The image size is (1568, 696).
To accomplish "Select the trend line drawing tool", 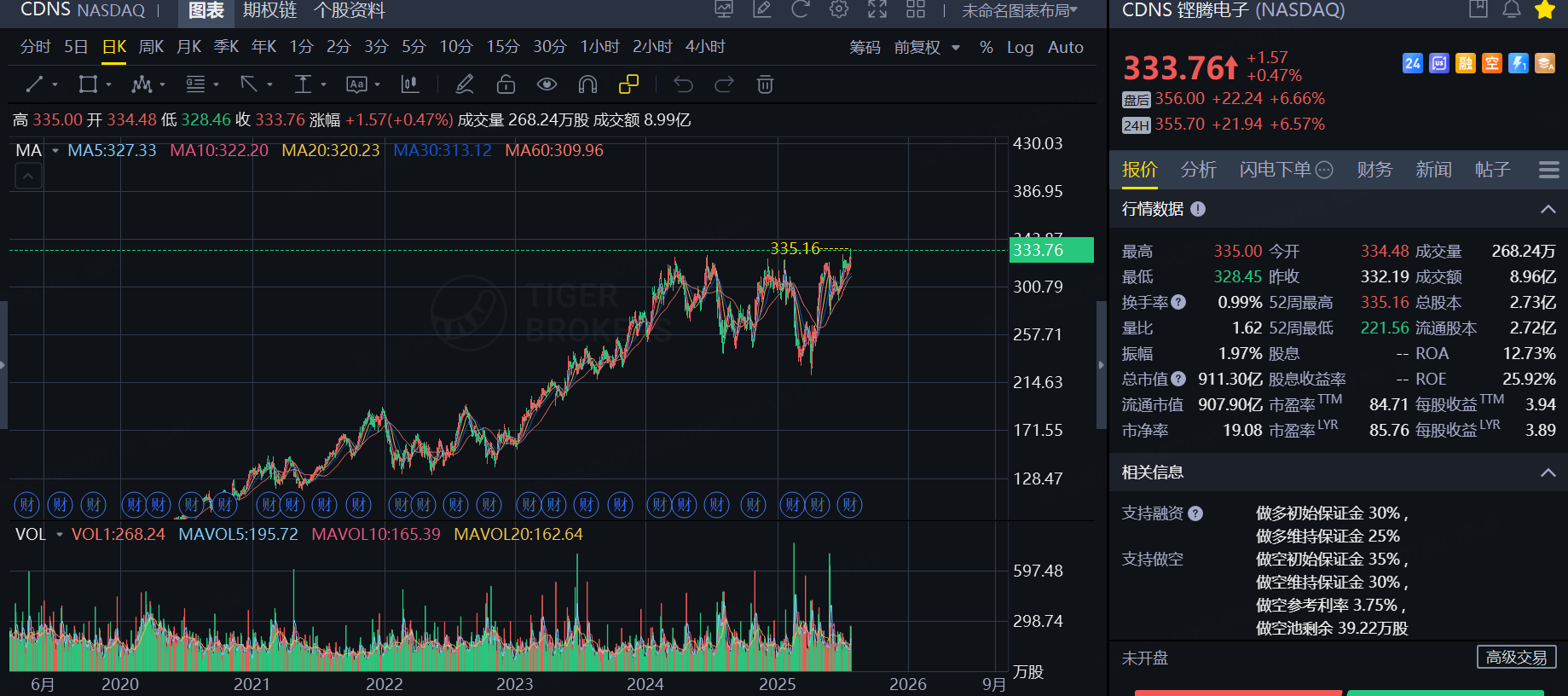I will coord(34,84).
